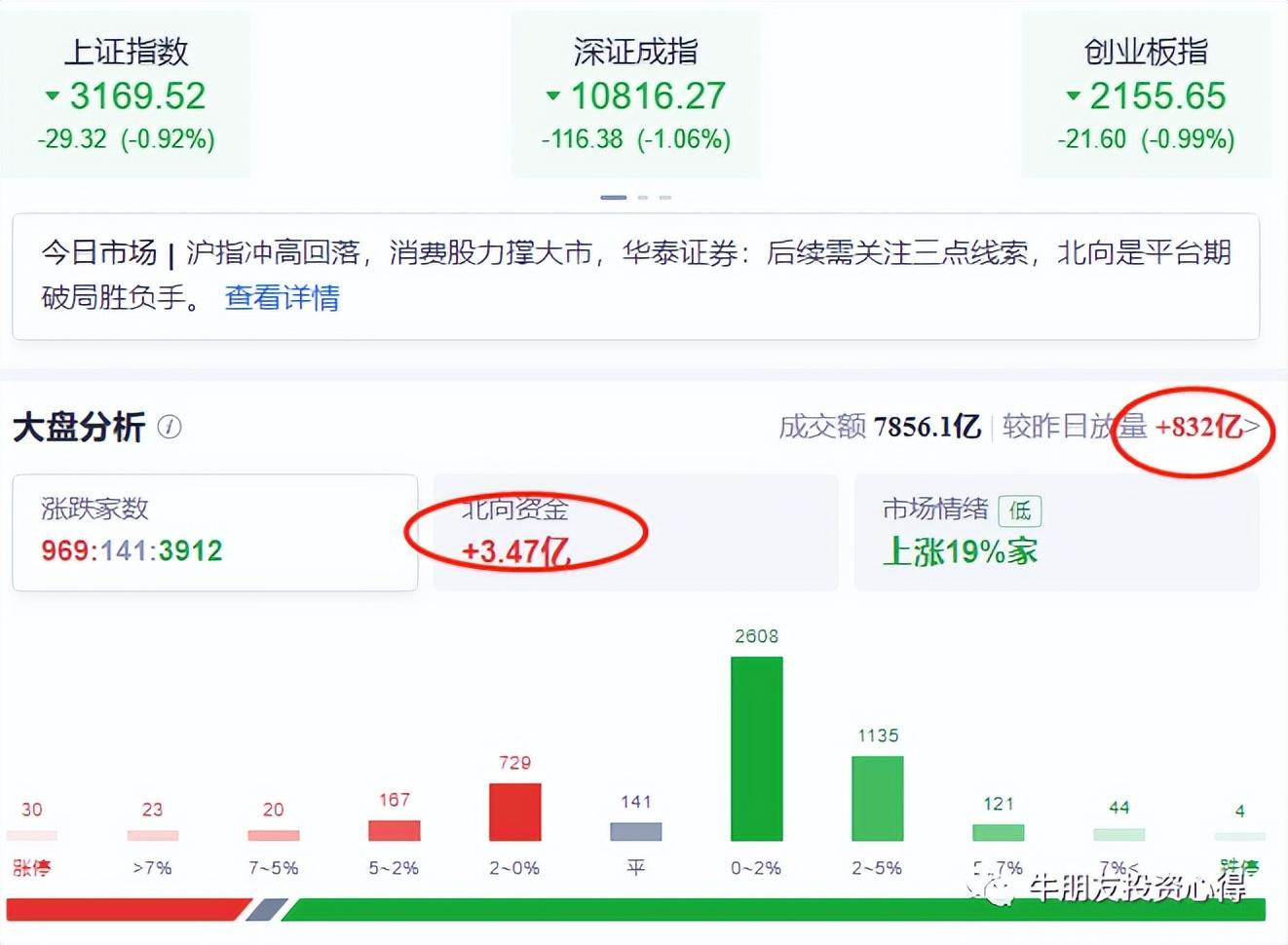Click the -29.32 (-0.92%) change text

click(126, 139)
